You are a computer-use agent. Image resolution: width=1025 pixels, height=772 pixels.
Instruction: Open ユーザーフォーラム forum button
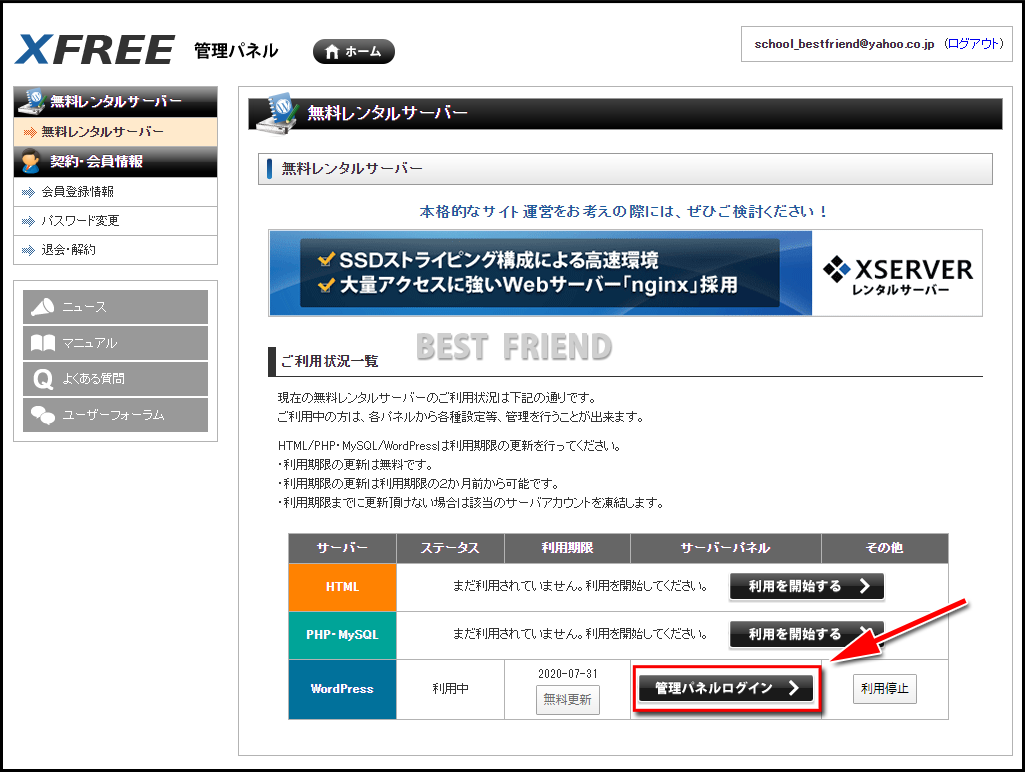116,414
